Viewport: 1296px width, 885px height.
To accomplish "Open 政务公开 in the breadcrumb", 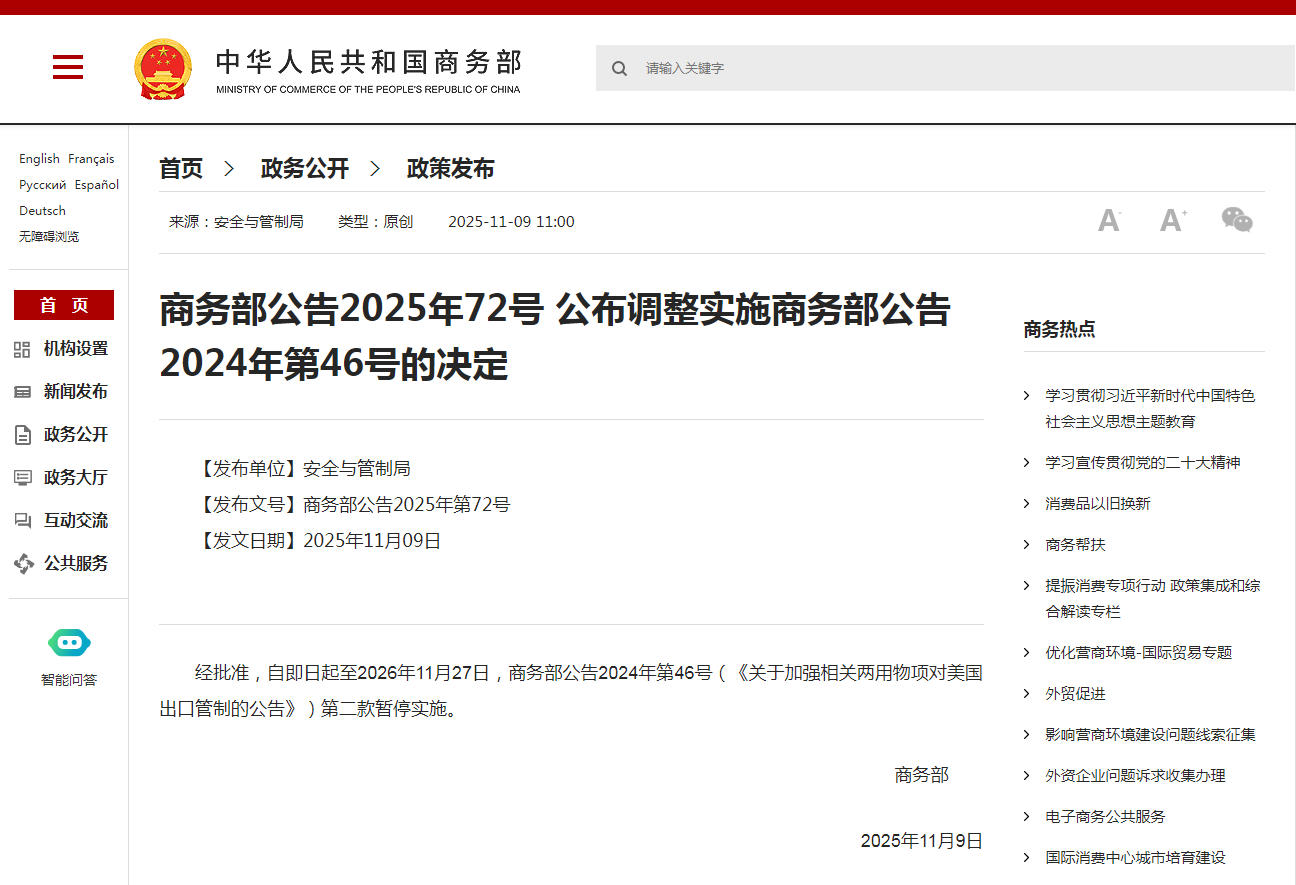I will click(x=304, y=169).
